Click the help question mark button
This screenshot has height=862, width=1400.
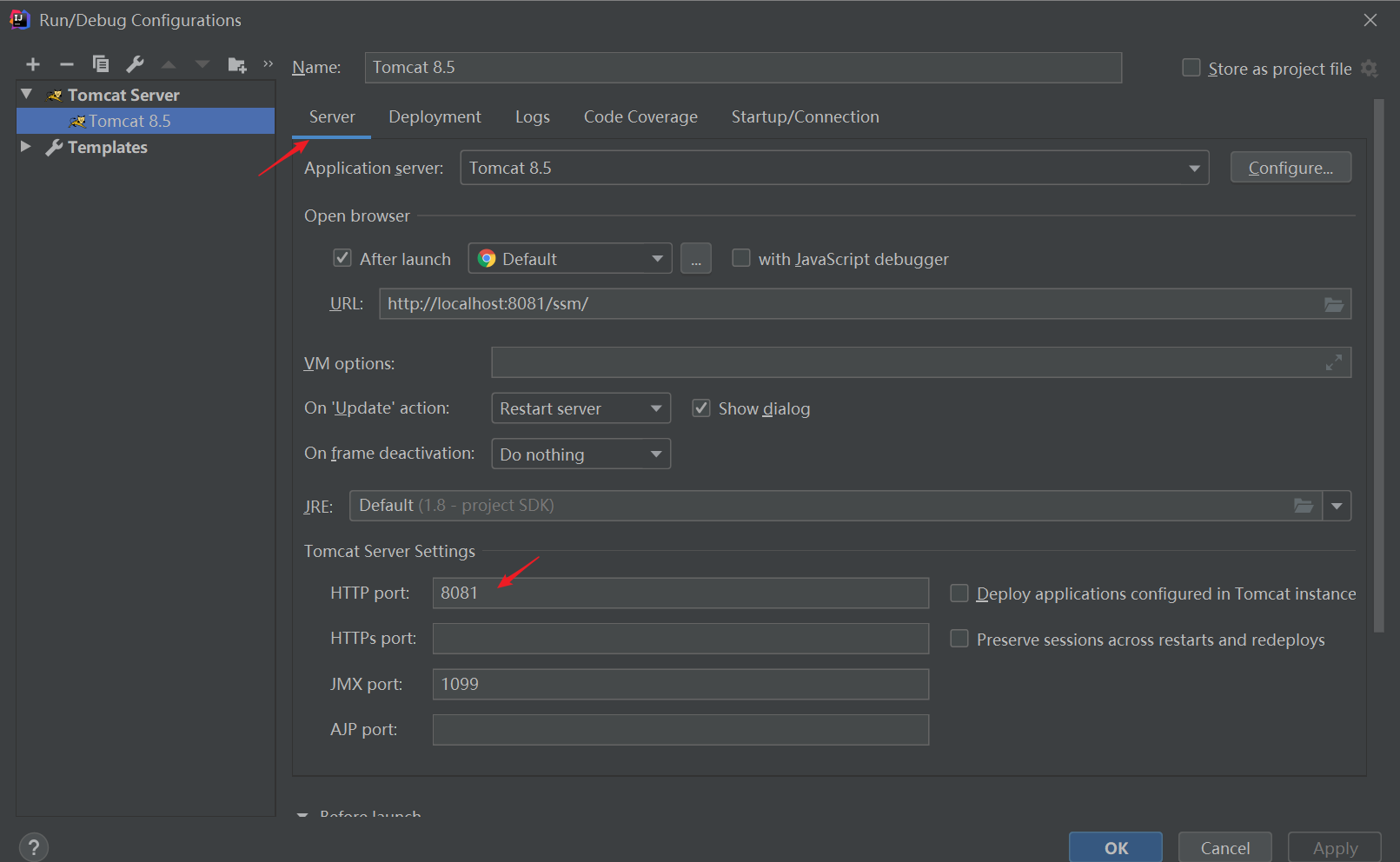33,847
